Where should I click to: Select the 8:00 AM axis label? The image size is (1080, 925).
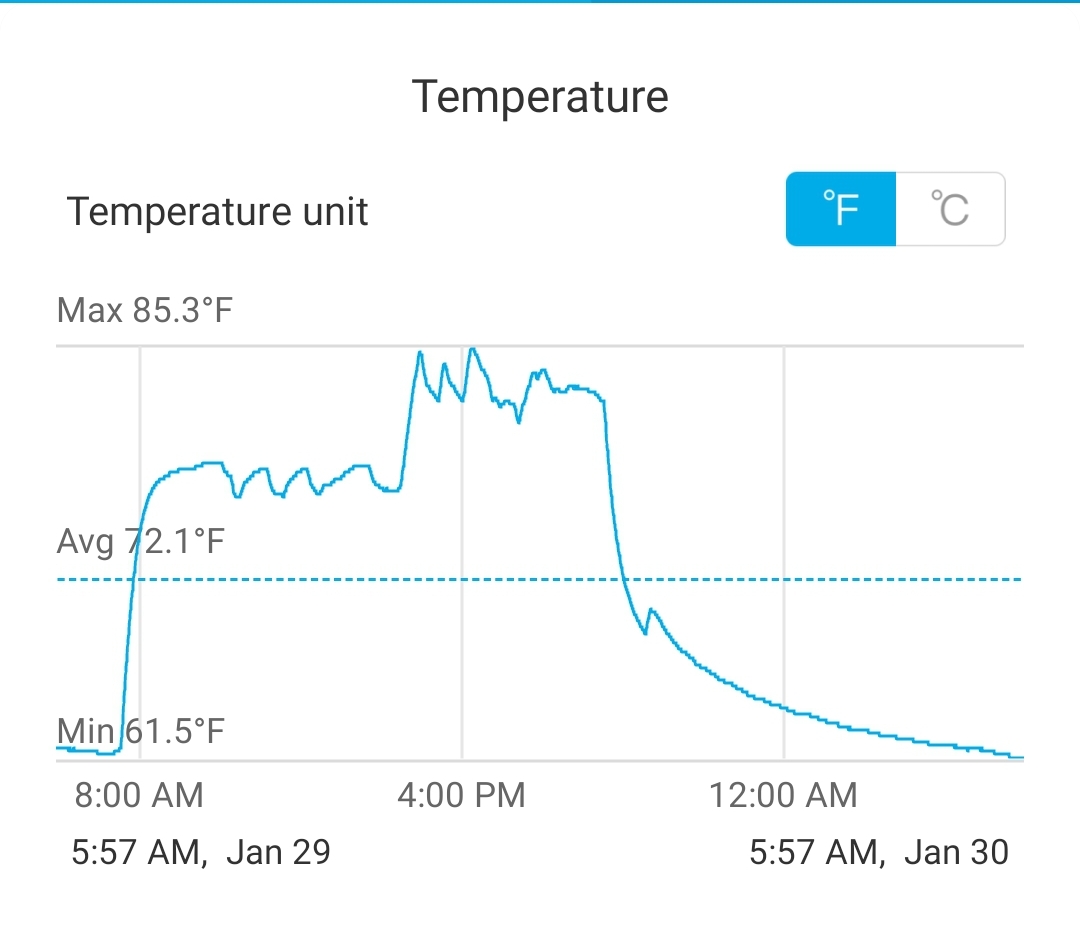point(139,795)
